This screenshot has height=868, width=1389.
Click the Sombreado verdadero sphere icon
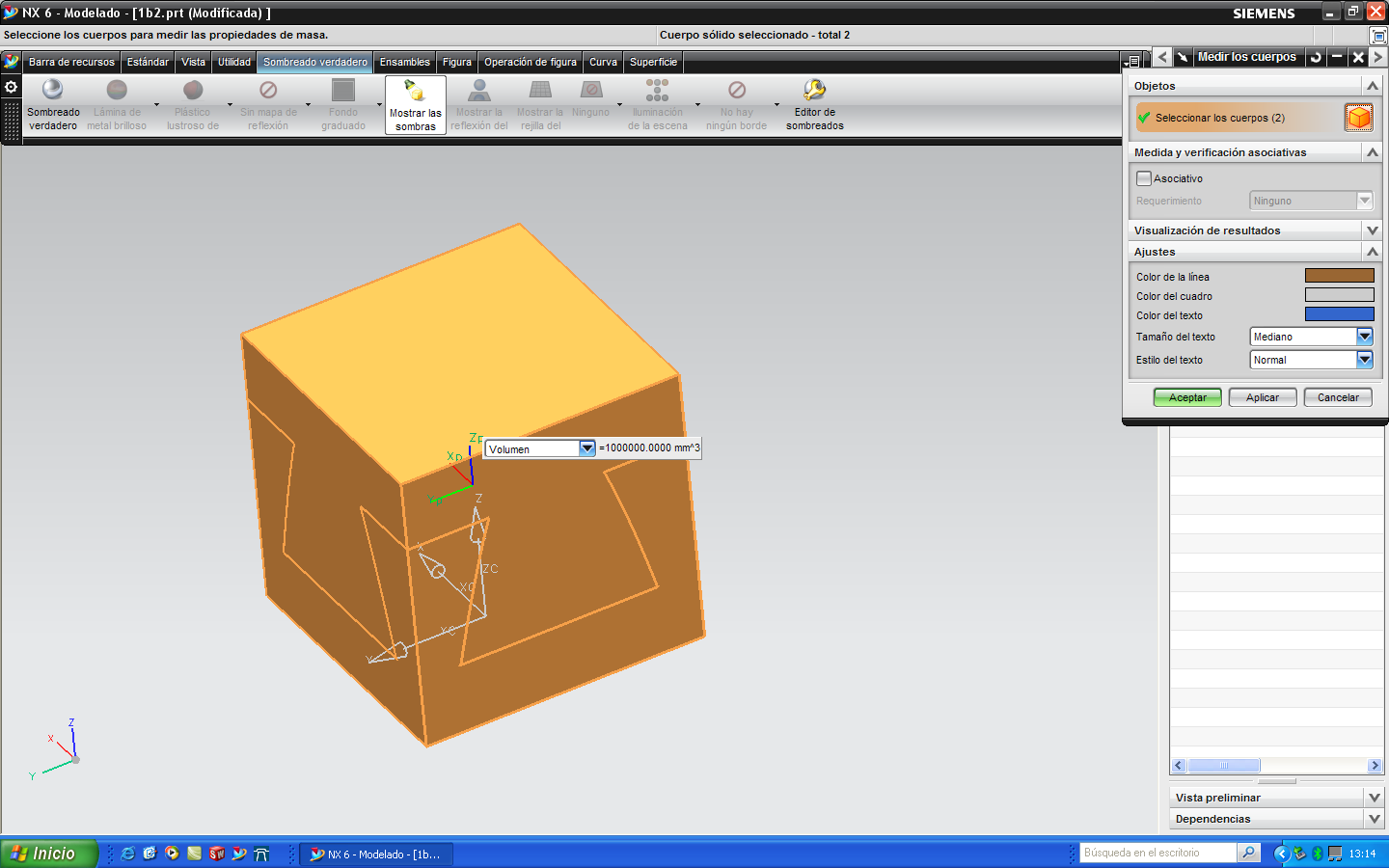pos(53,90)
